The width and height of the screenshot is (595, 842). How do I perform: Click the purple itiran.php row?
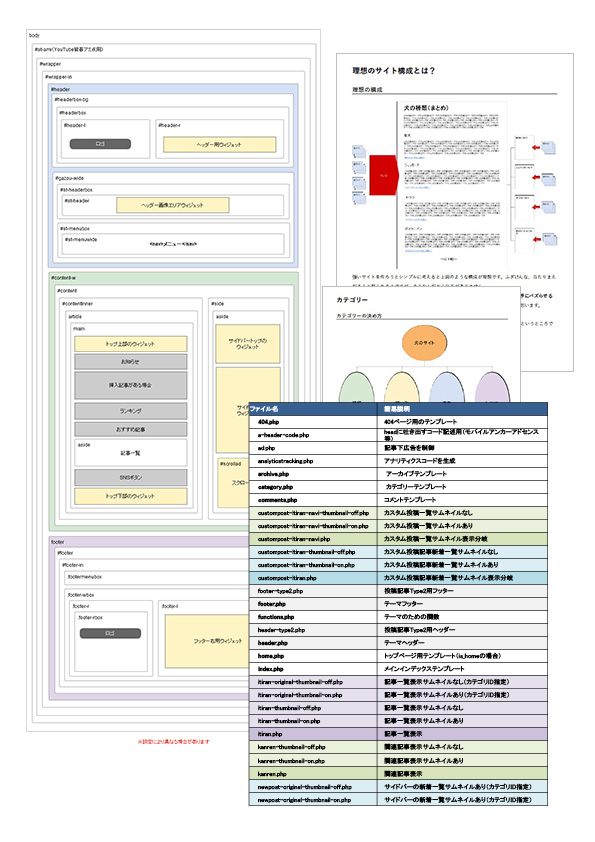click(x=398, y=734)
